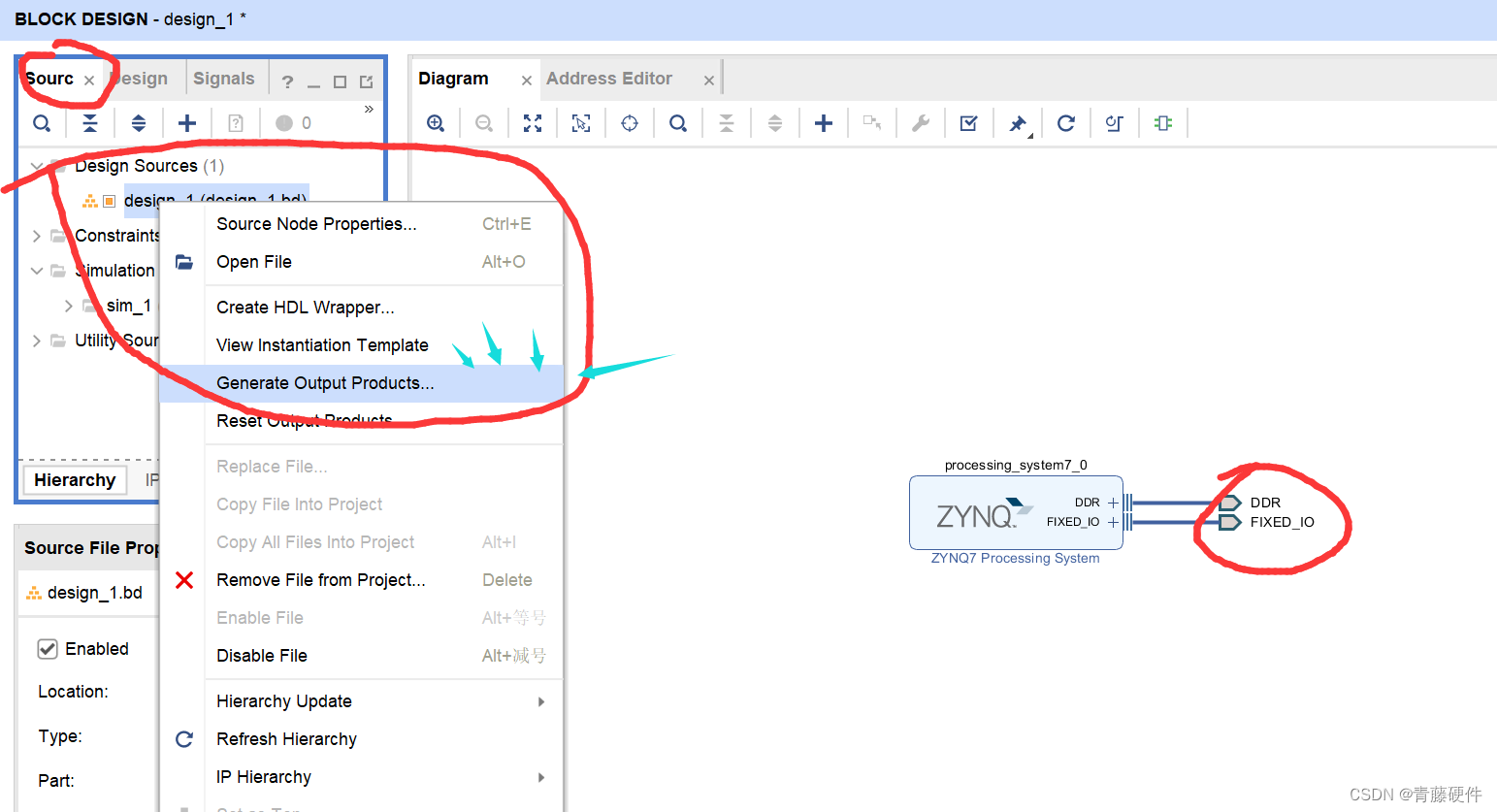
Task: Open Sources panel help question mark
Action: click(x=287, y=82)
